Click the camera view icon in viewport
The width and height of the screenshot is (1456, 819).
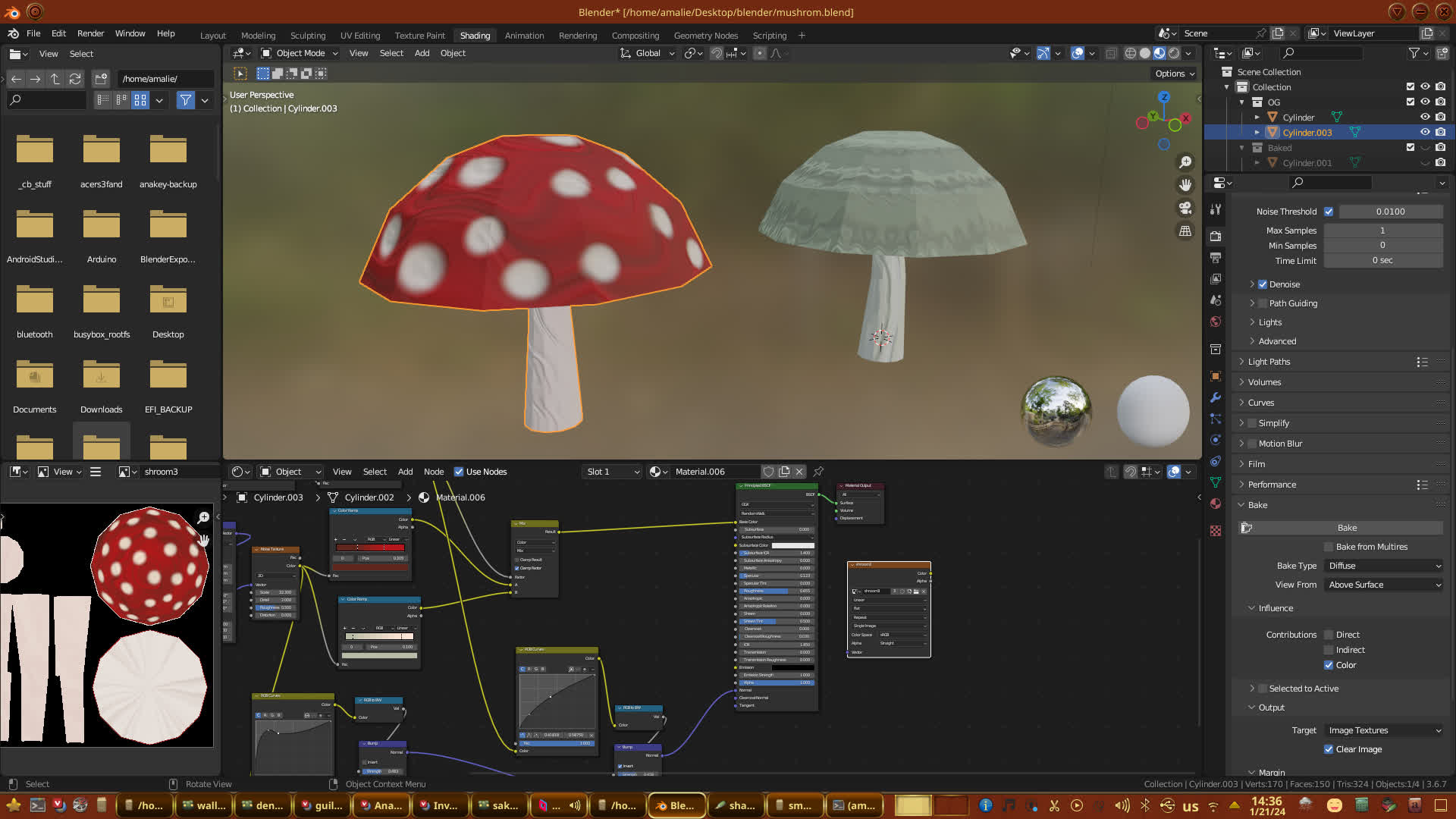pos(1185,208)
